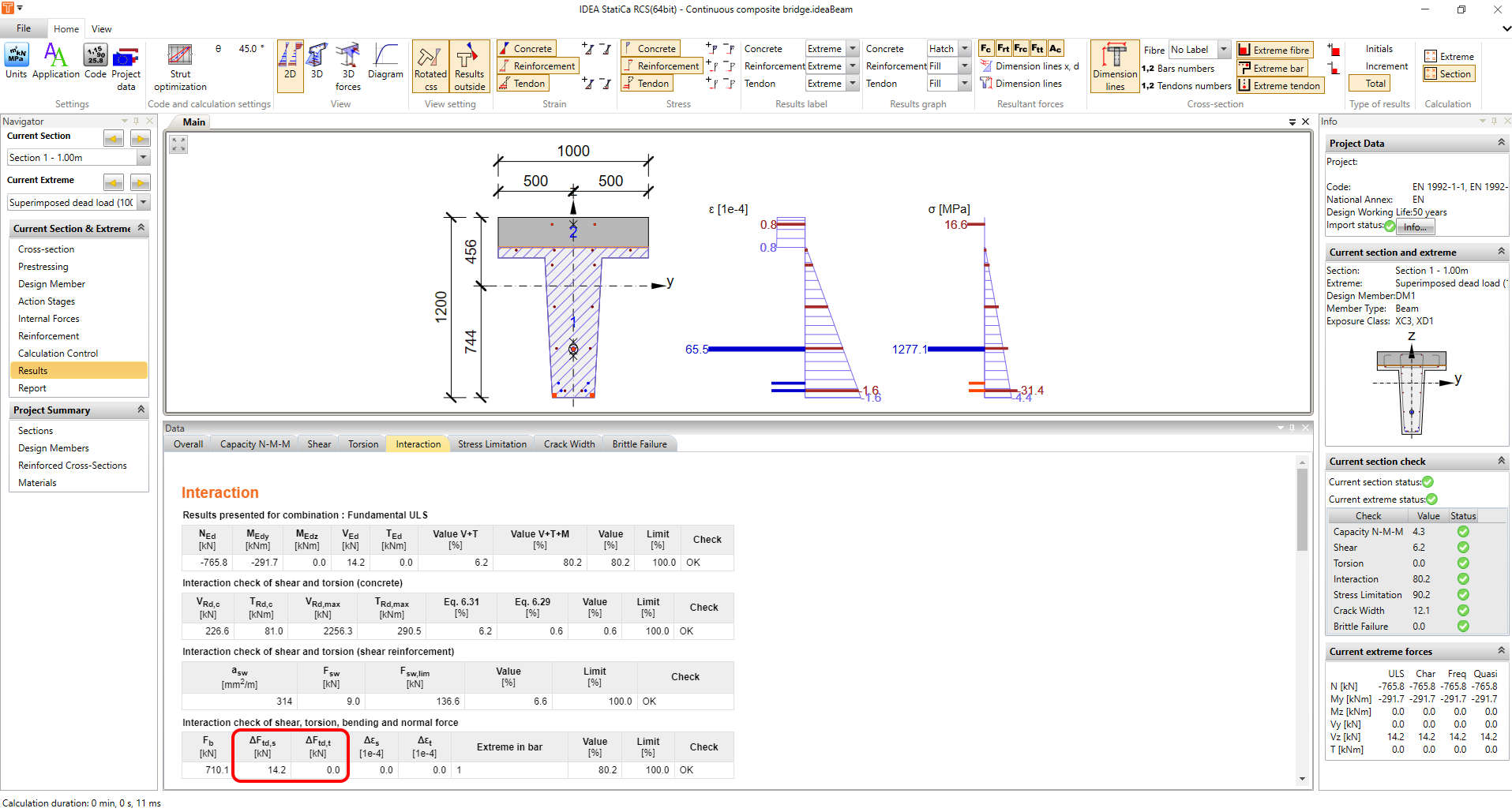Select Internal Forces in navigator
The image size is (1512, 812).
pos(49,319)
